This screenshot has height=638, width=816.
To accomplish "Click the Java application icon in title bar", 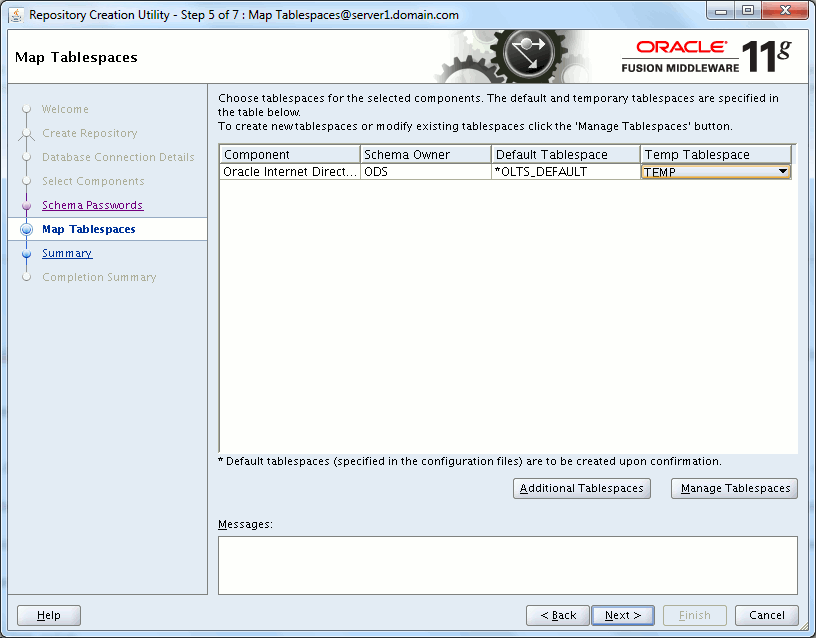I will [x=17, y=15].
